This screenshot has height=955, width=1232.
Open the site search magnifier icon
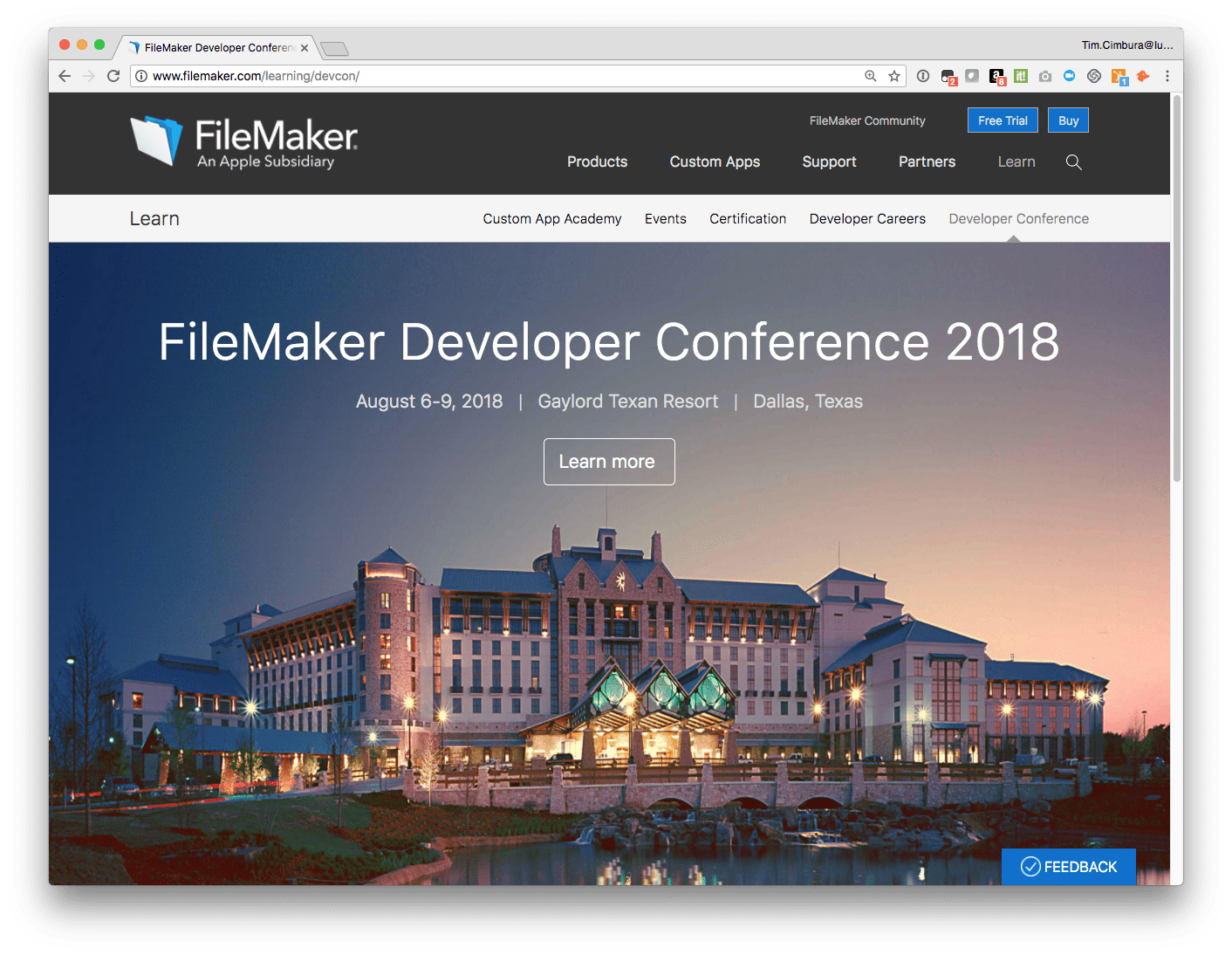pos(1074,162)
